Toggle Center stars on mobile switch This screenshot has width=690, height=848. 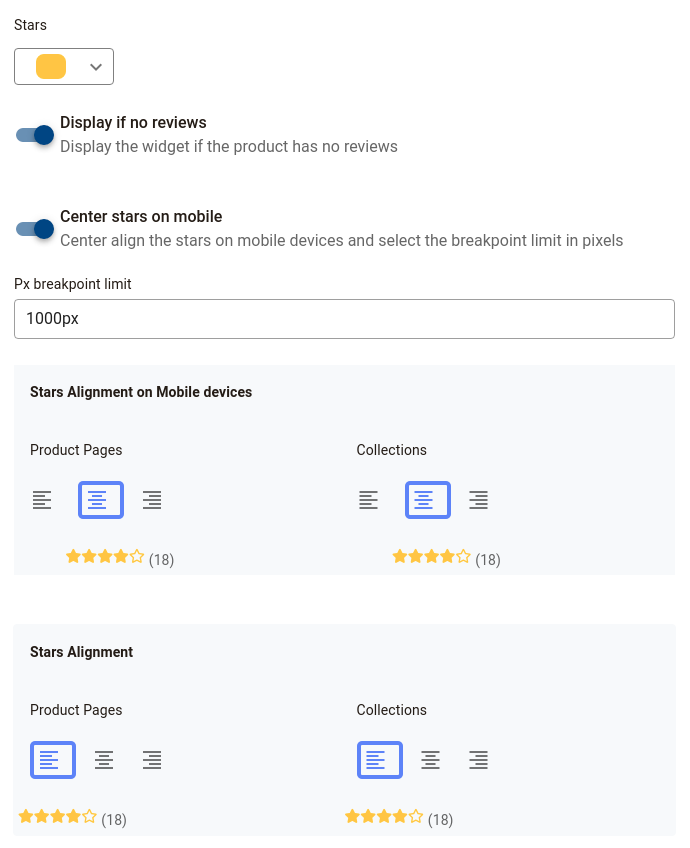tap(35, 229)
